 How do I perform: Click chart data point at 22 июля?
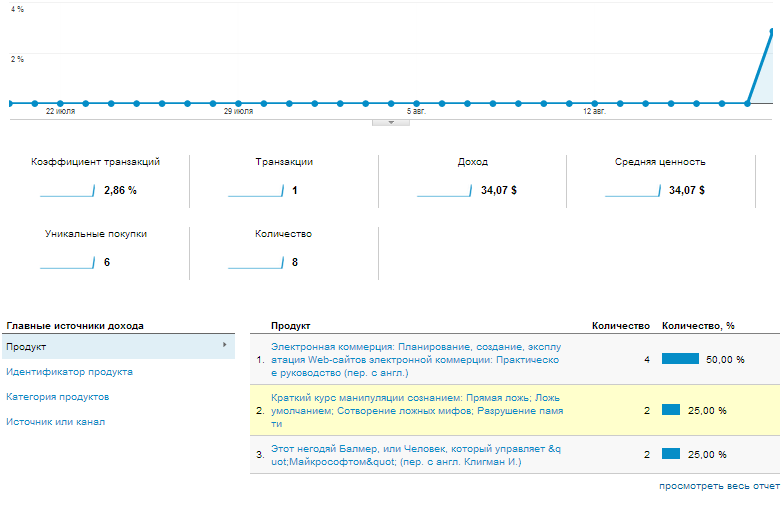60,102
